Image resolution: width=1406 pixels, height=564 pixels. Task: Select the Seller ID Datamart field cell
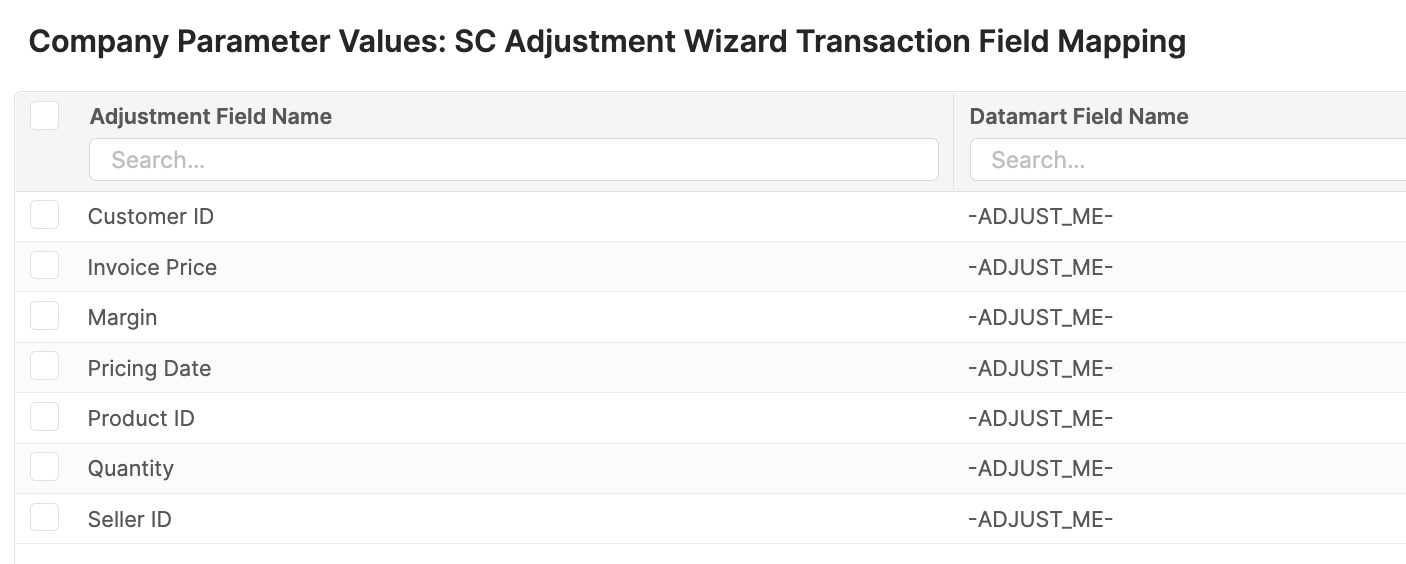tap(1041, 519)
